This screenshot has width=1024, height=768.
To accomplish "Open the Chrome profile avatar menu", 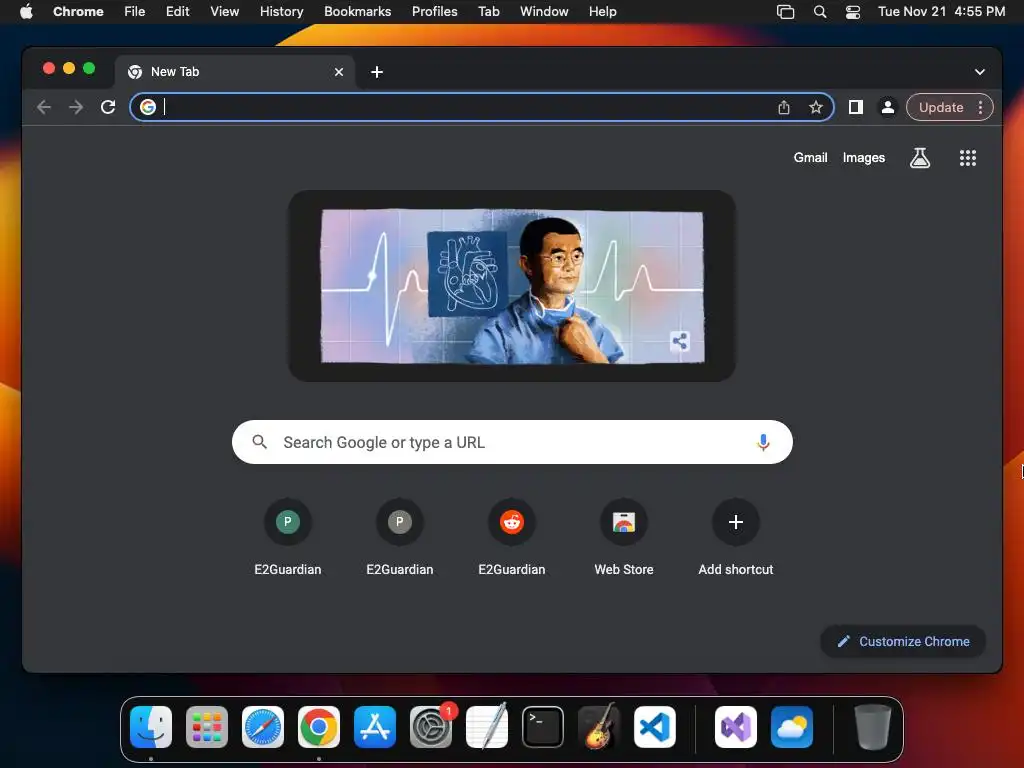I will pos(888,107).
